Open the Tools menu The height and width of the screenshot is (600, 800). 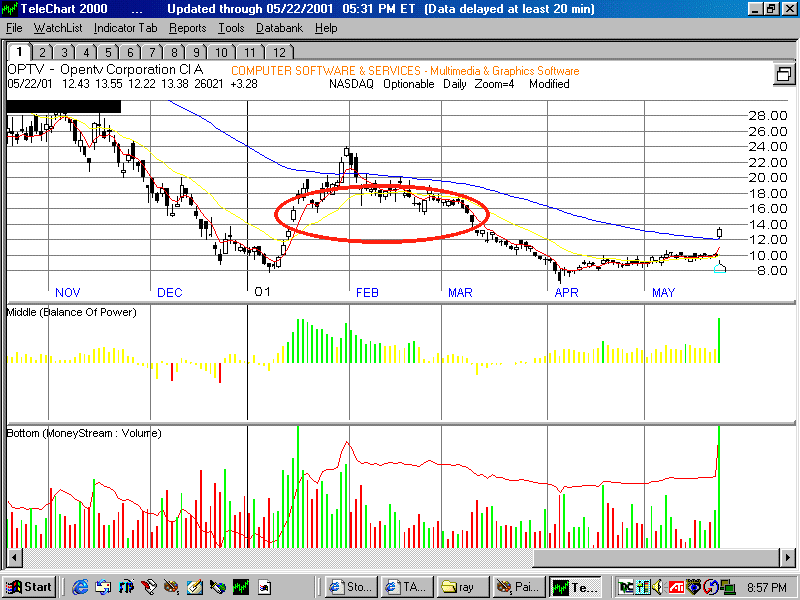231,28
